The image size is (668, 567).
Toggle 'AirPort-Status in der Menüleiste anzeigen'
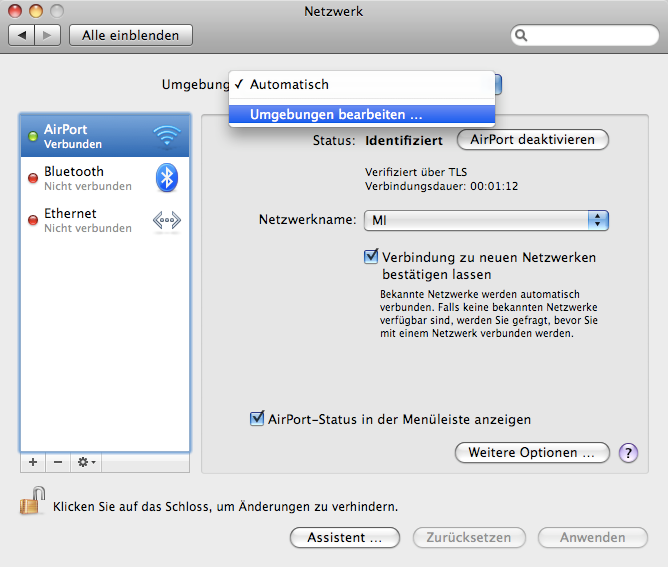[257, 418]
